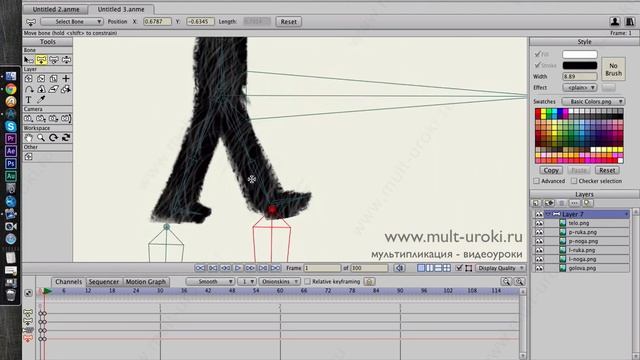Open Premiere Pro from the Dock
Screen dimensions: 640x360
[x=11, y=139]
